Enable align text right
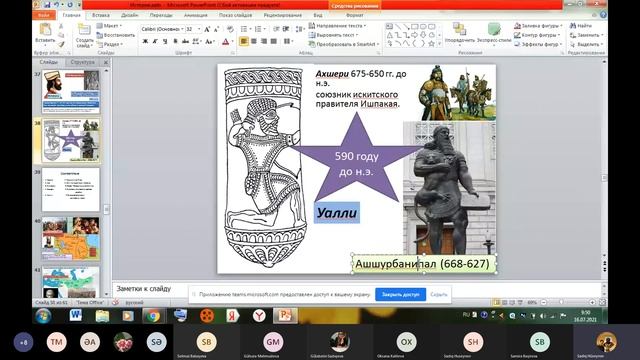 [264, 41]
